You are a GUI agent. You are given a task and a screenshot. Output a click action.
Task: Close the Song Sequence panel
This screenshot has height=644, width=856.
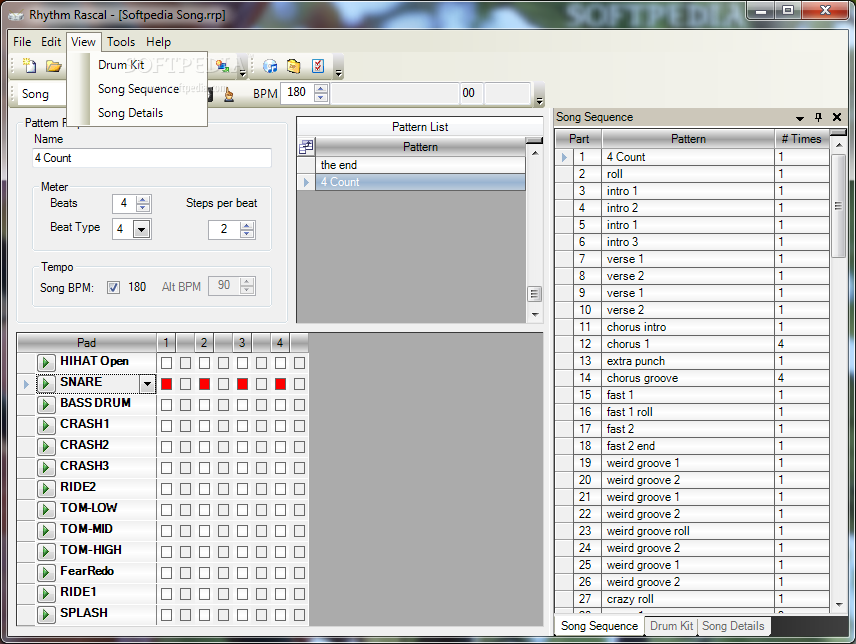click(836, 117)
